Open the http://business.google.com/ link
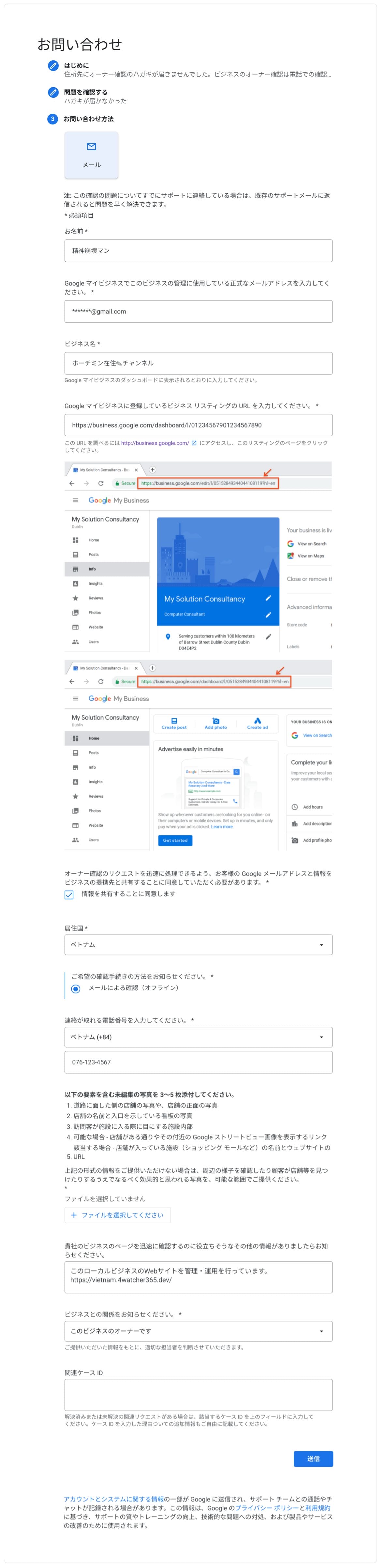This screenshot has height=1568, width=384. pyautogui.click(x=155, y=444)
